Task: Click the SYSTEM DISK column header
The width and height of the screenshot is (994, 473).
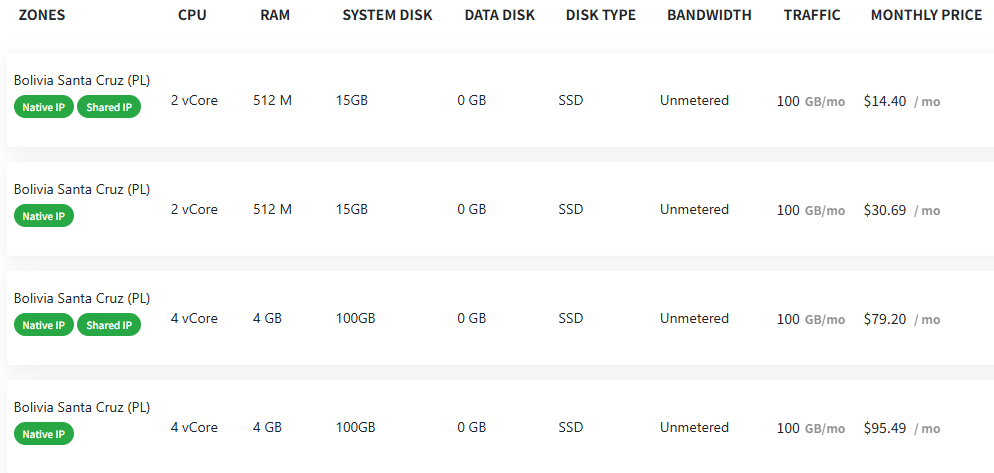Action: click(387, 16)
